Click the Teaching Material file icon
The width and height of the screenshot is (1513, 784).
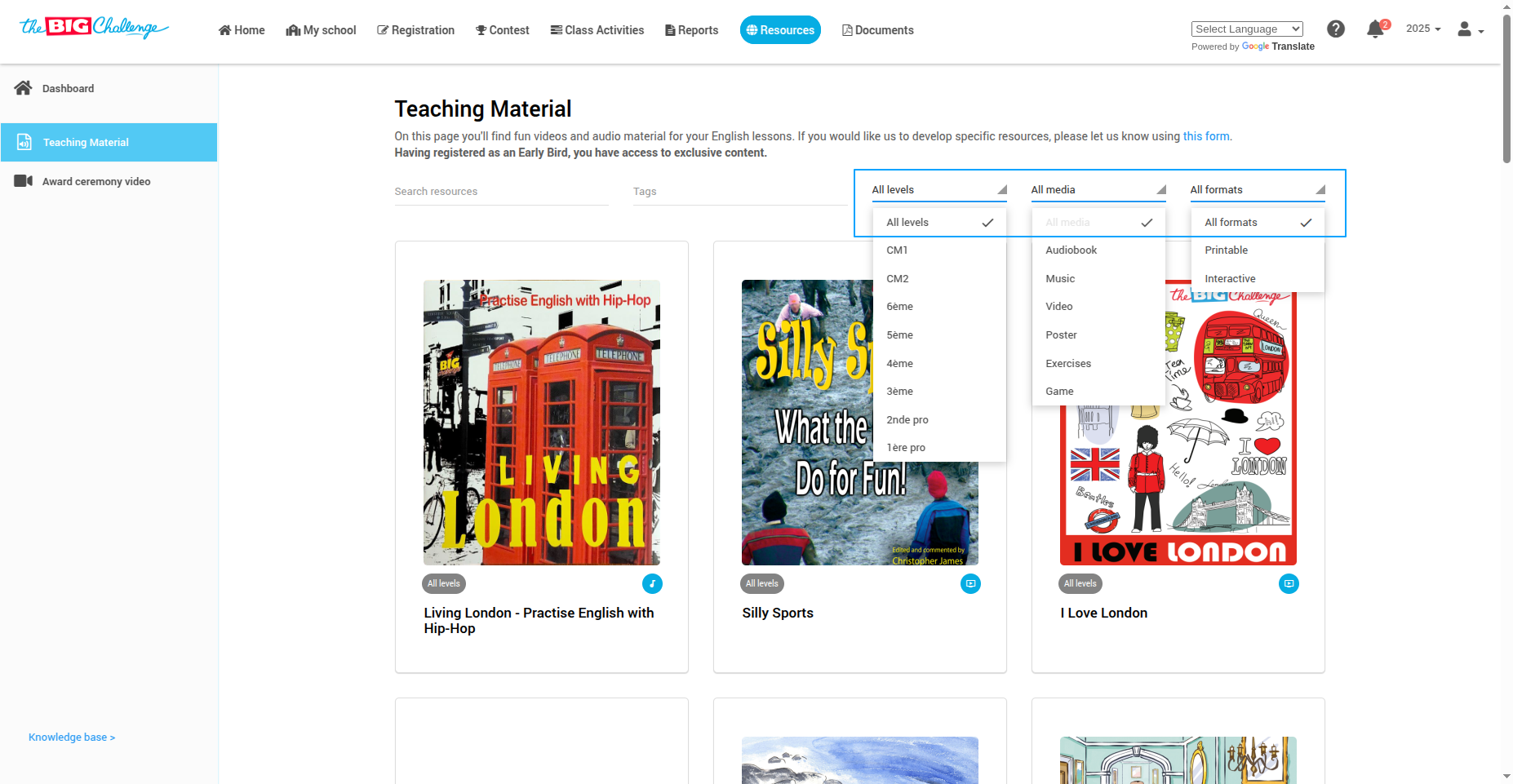click(24, 142)
